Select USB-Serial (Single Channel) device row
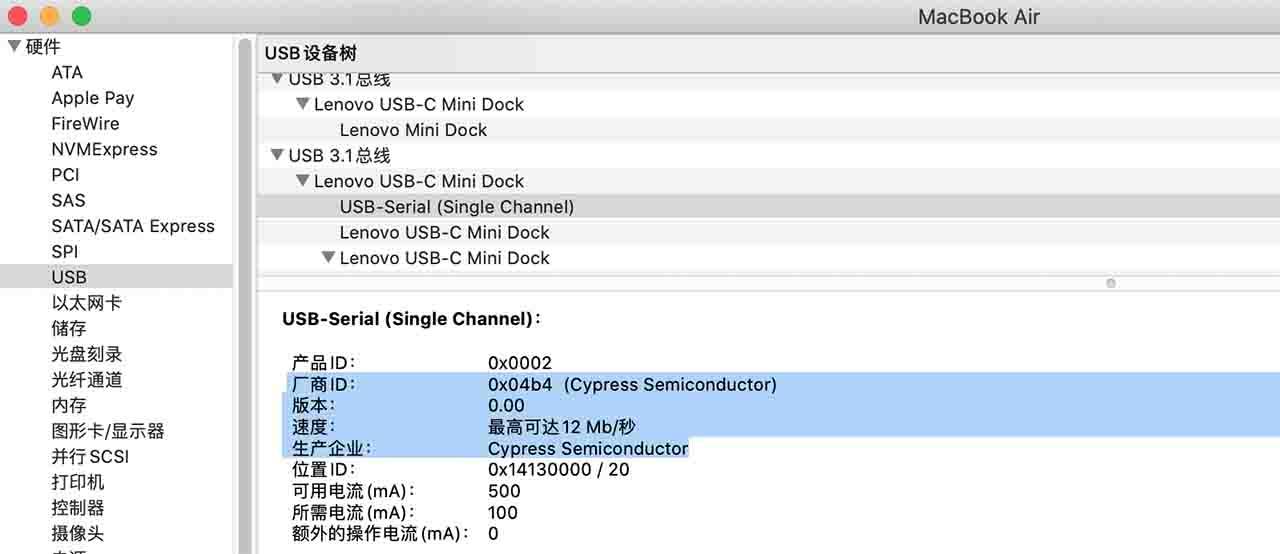 point(456,207)
